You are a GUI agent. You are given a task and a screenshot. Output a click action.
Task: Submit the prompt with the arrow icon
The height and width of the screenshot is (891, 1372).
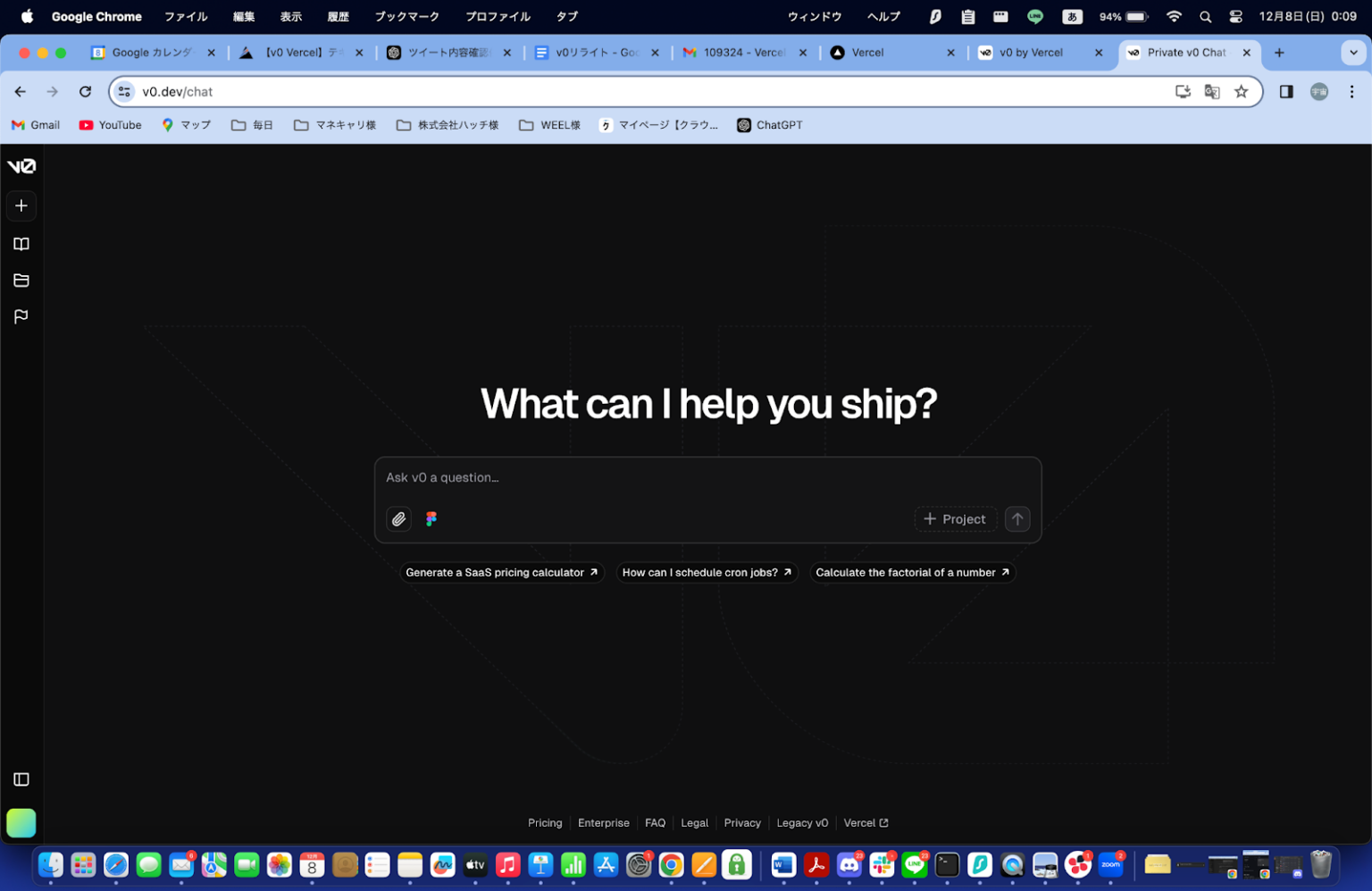point(1016,518)
